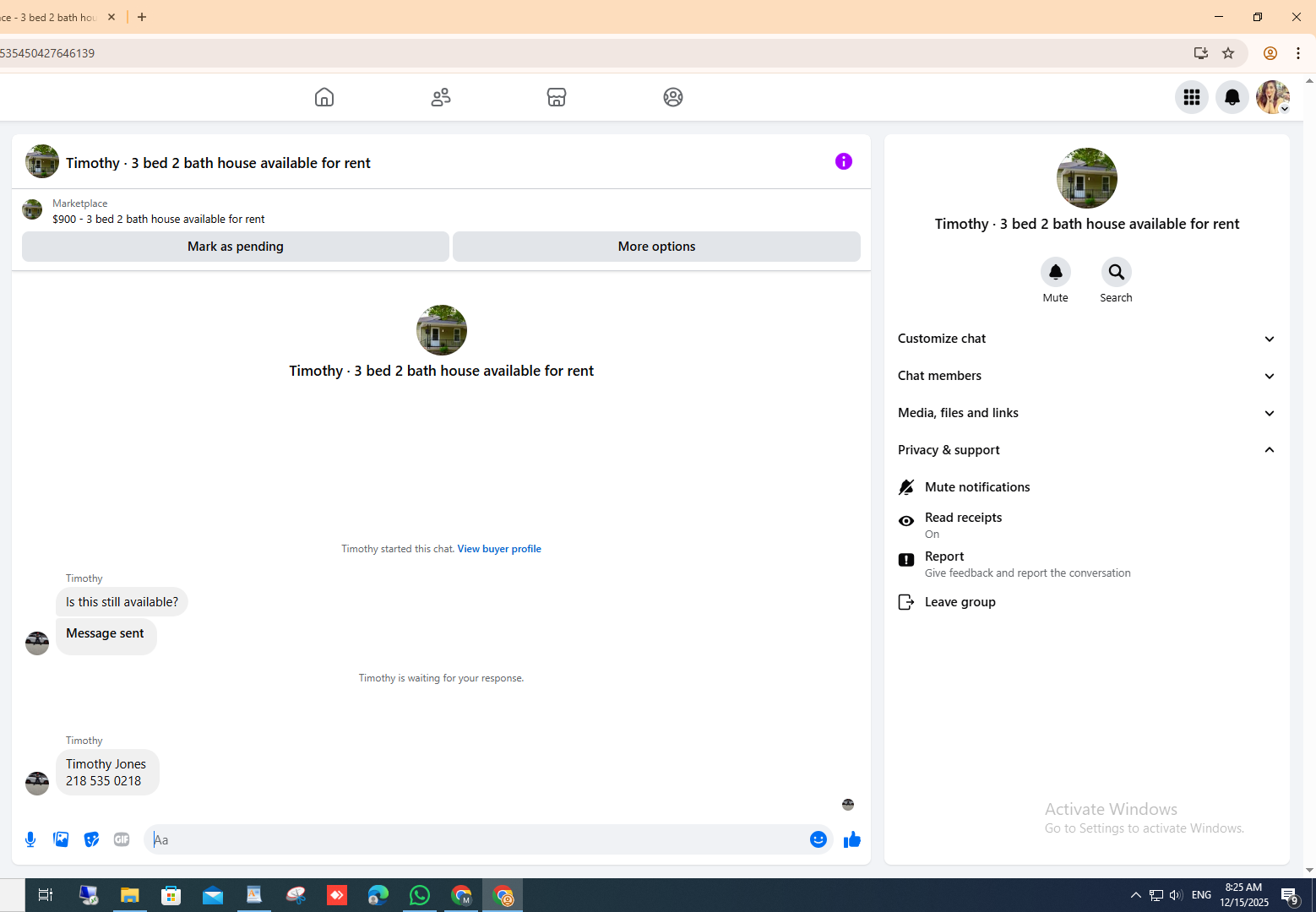Expand Customize chat section

click(x=1087, y=339)
